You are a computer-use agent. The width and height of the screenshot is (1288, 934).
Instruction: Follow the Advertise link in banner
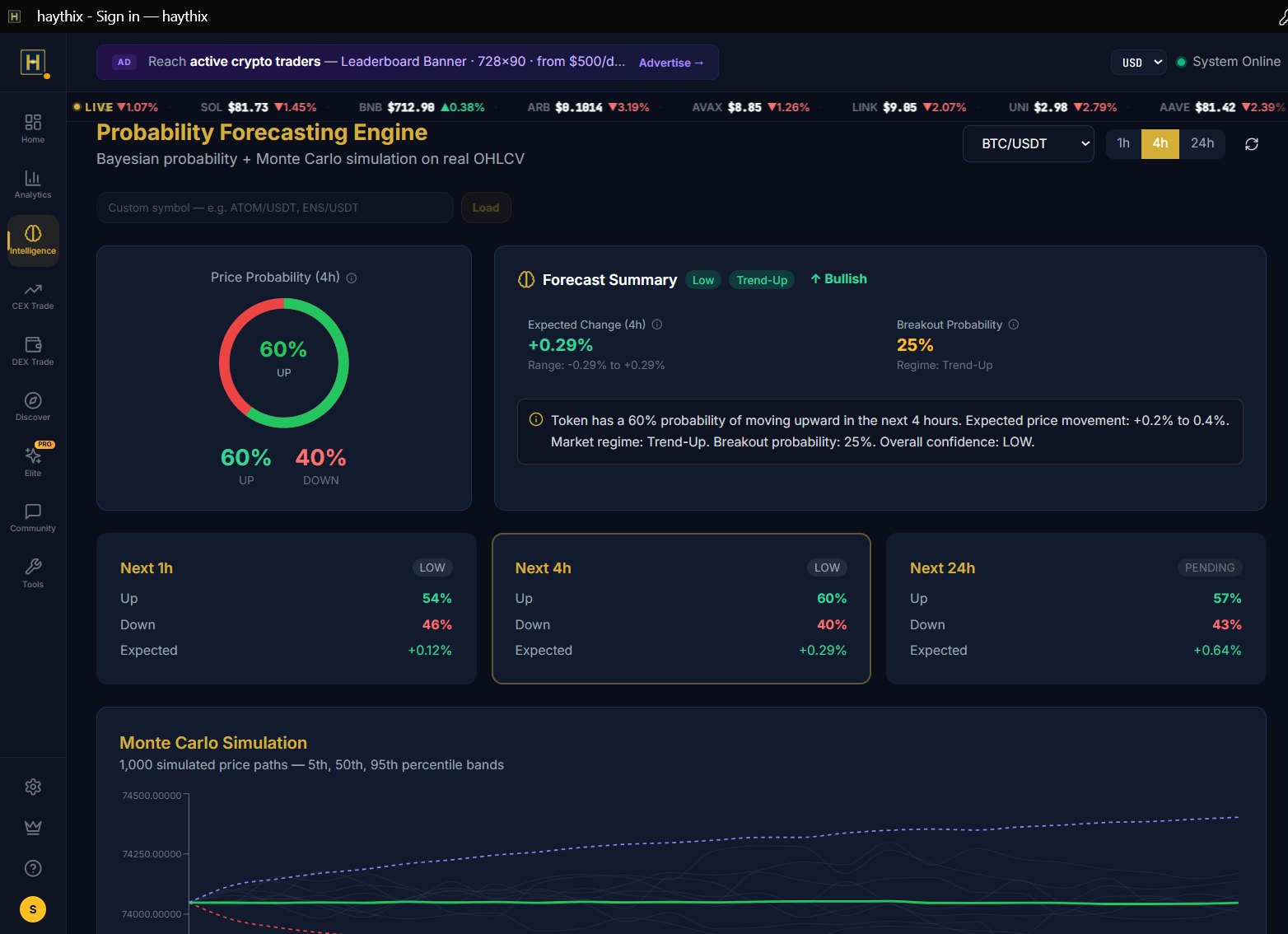coord(671,63)
